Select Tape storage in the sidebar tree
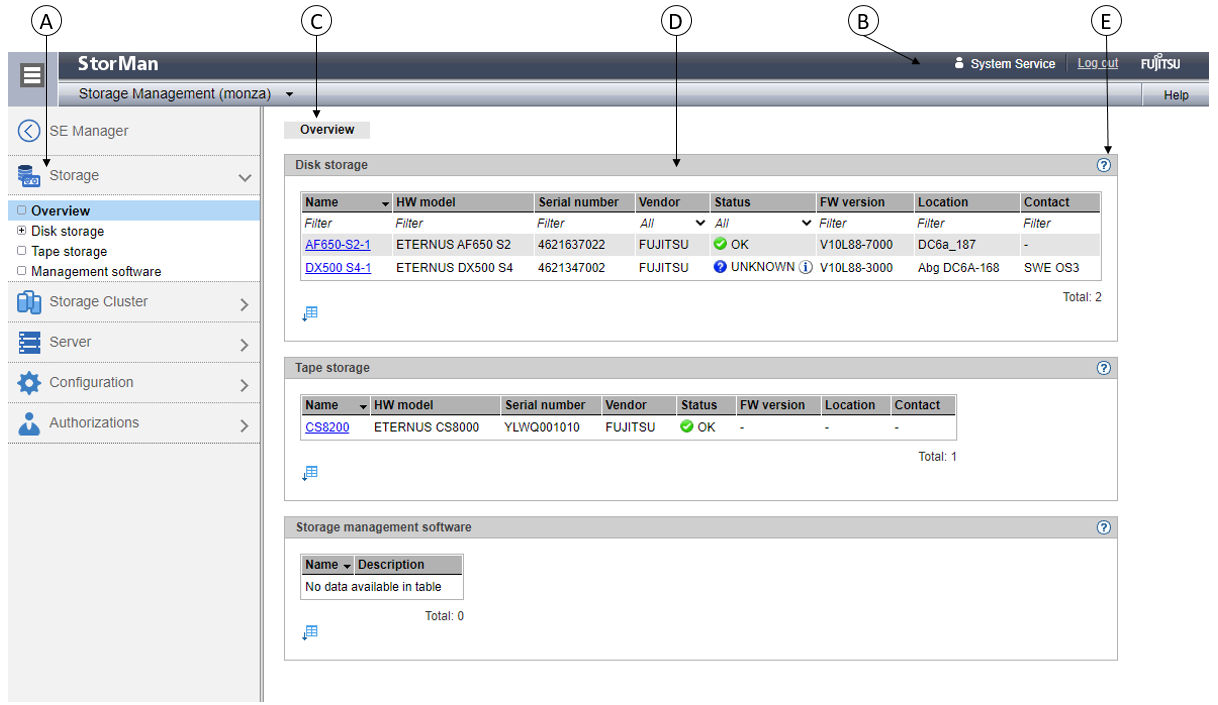The image size is (1218, 705). click(69, 252)
